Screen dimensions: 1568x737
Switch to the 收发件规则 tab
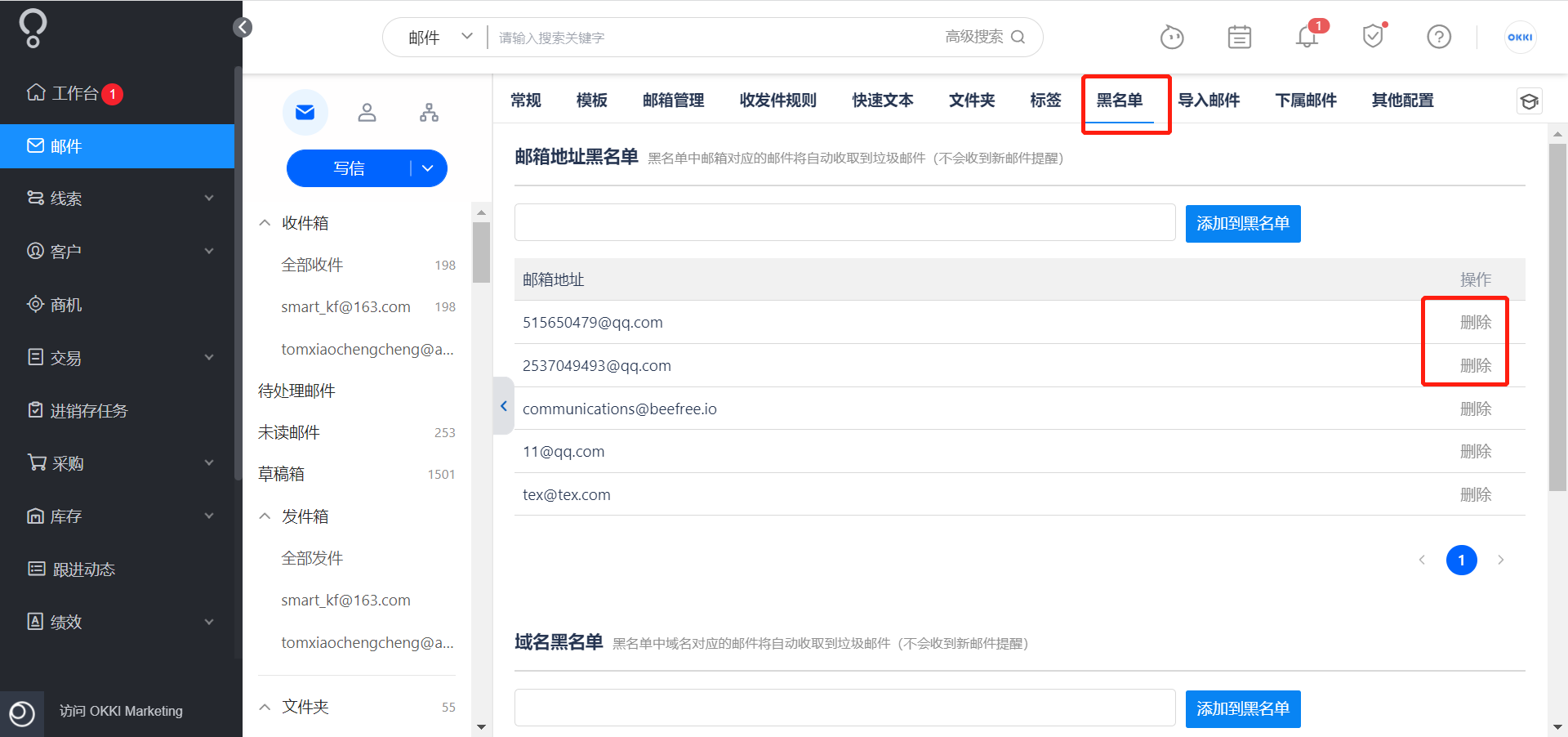pos(777,100)
